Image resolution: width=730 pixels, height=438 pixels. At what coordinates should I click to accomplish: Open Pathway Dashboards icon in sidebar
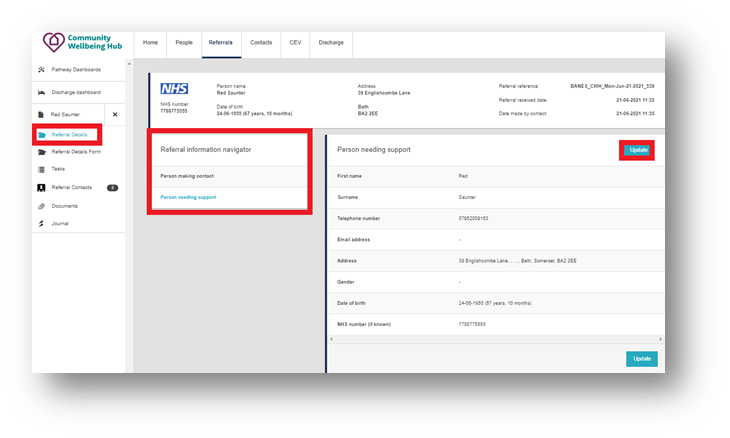click(x=41, y=70)
